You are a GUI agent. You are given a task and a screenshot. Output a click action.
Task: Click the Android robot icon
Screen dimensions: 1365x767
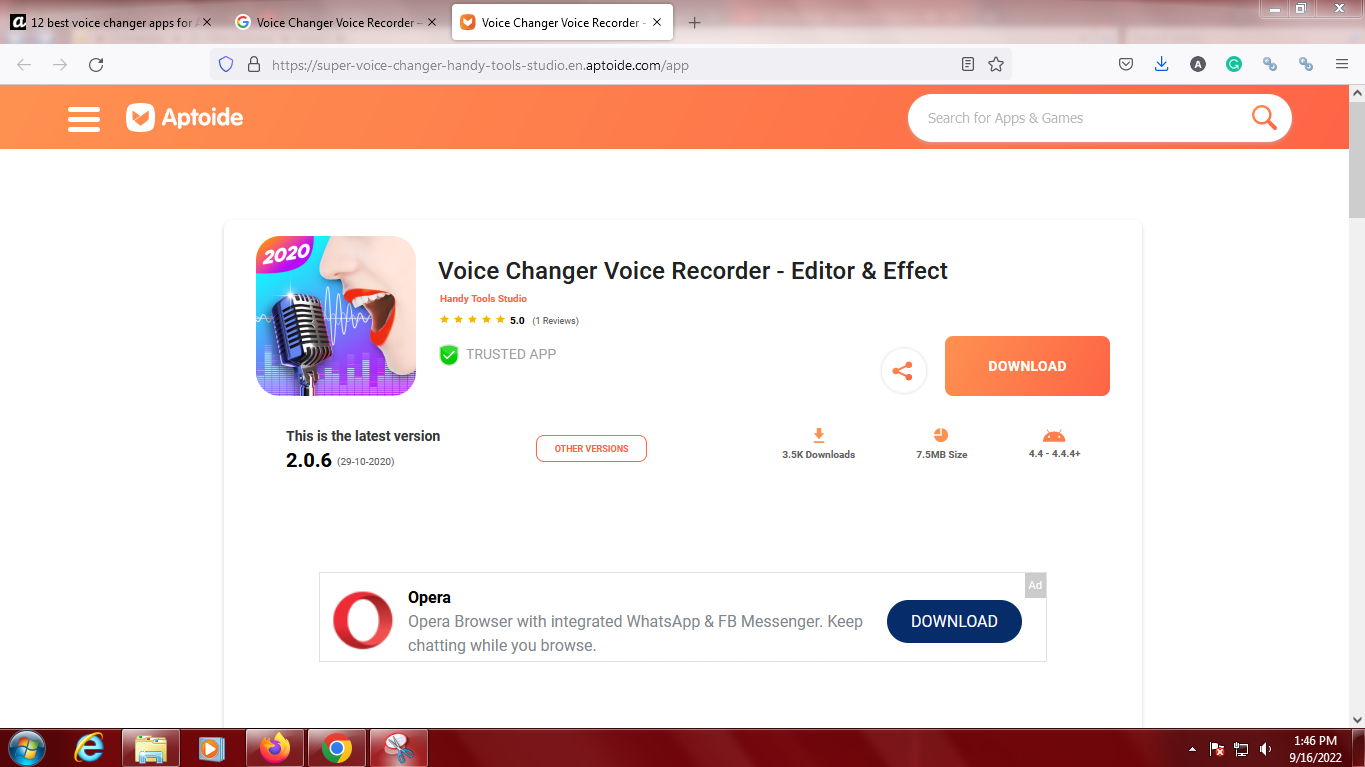[x=1054, y=436]
